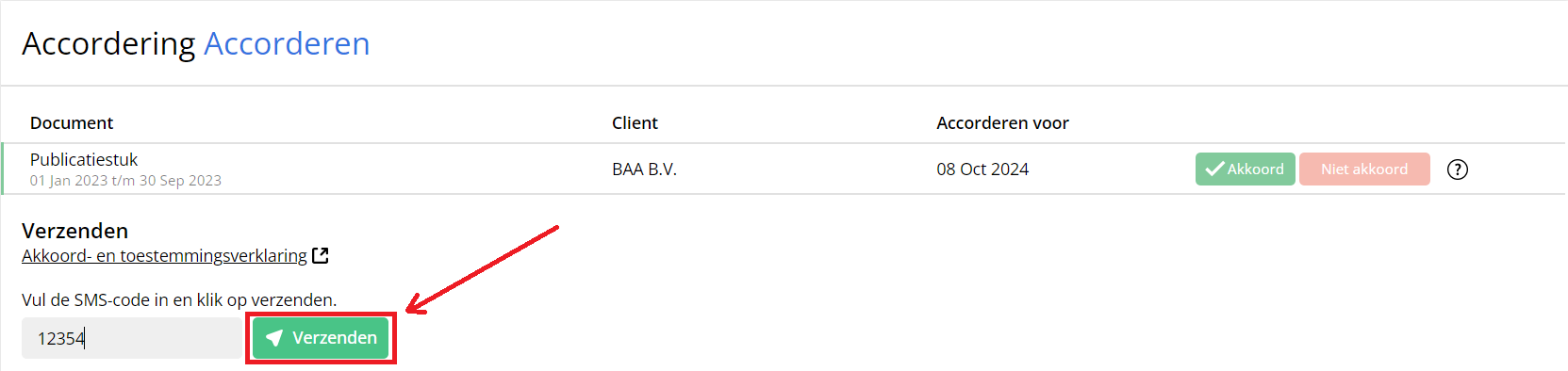This screenshot has height=371, width=1568.
Task: Open the question mark help icon
Action: point(1458,169)
